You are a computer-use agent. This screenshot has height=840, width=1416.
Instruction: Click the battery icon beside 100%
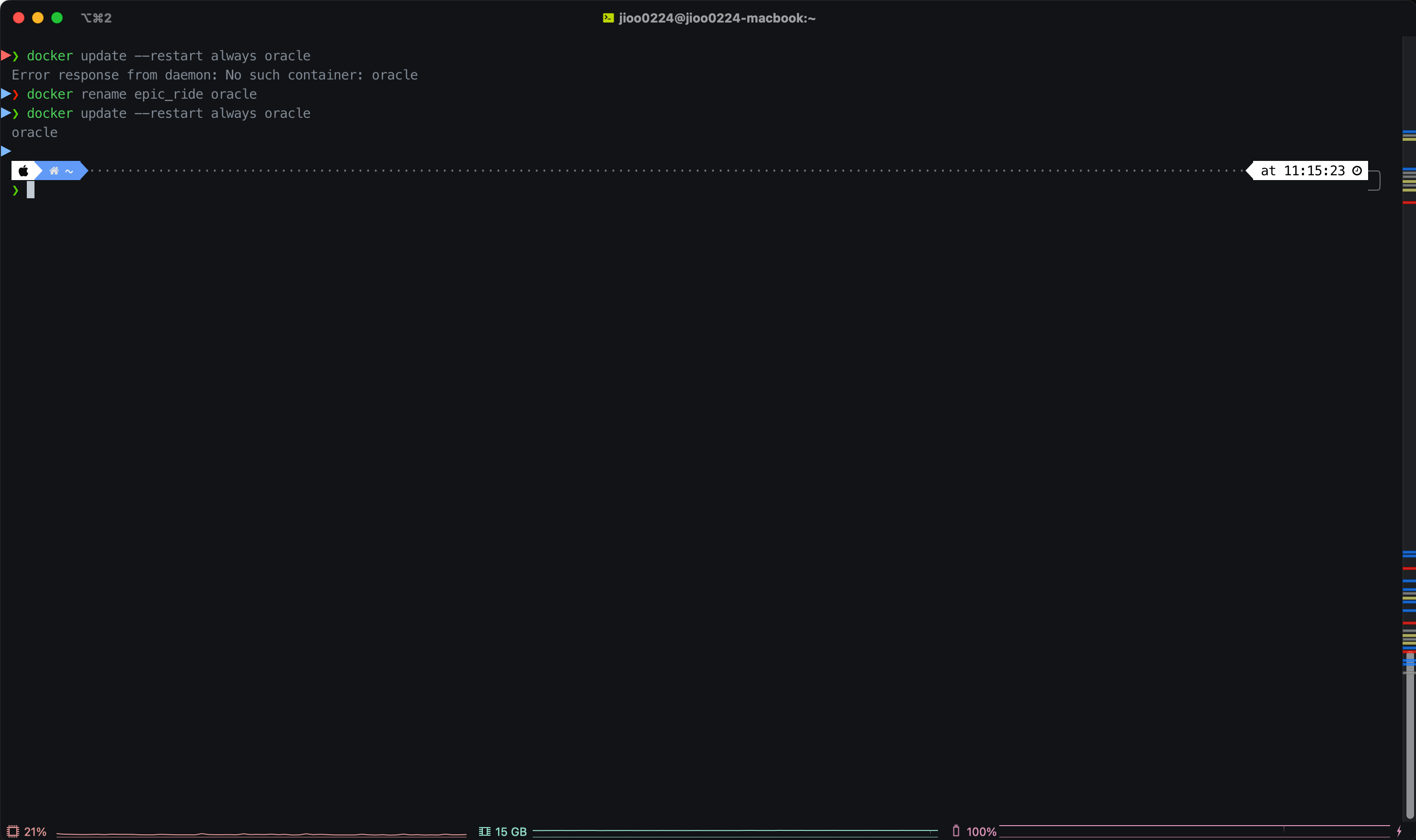(x=956, y=831)
